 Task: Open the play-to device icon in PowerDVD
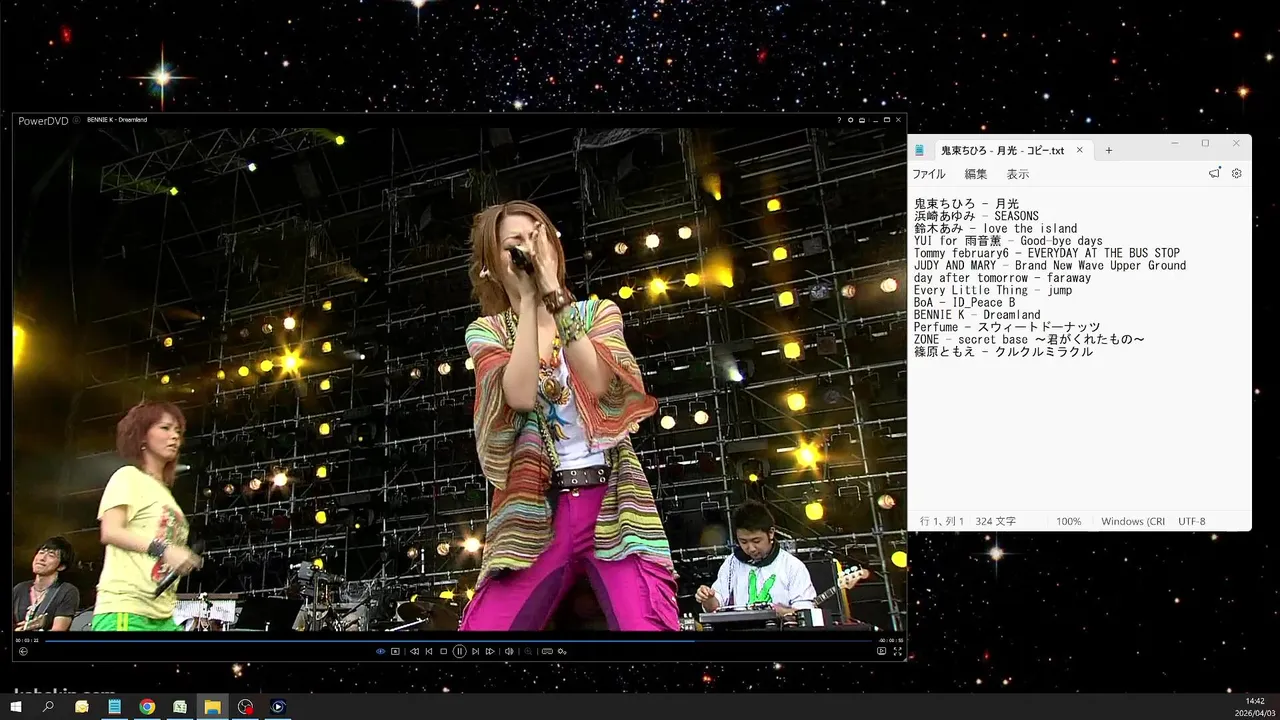[881, 651]
